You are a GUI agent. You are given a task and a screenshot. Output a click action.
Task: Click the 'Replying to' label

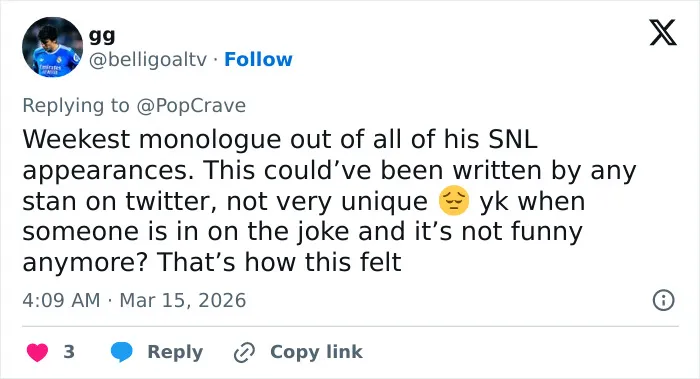[76, 106]
